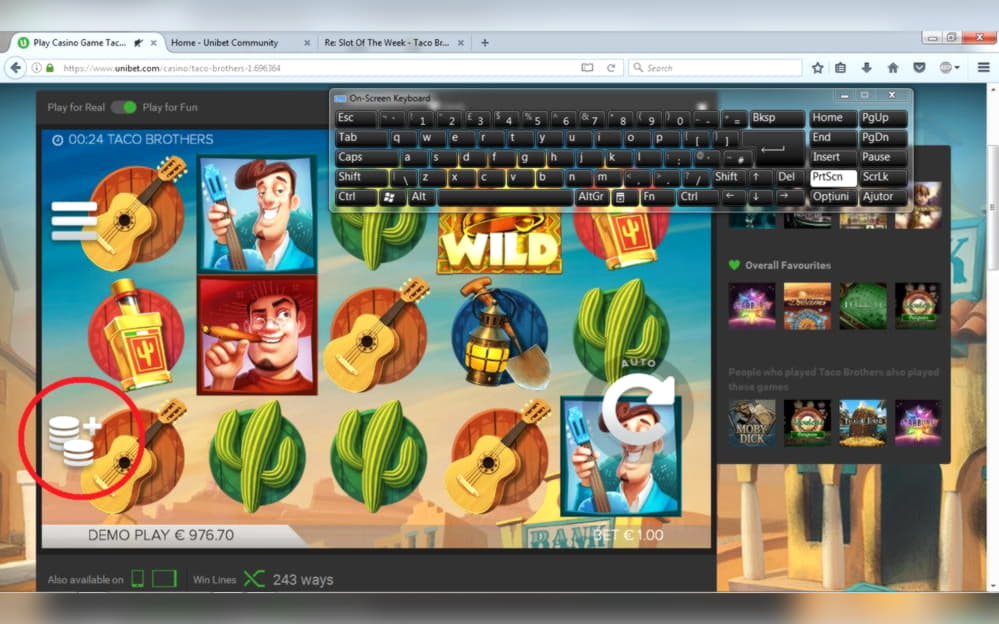Click the Pause key on On-Screen Keyboard

(883, 157)
